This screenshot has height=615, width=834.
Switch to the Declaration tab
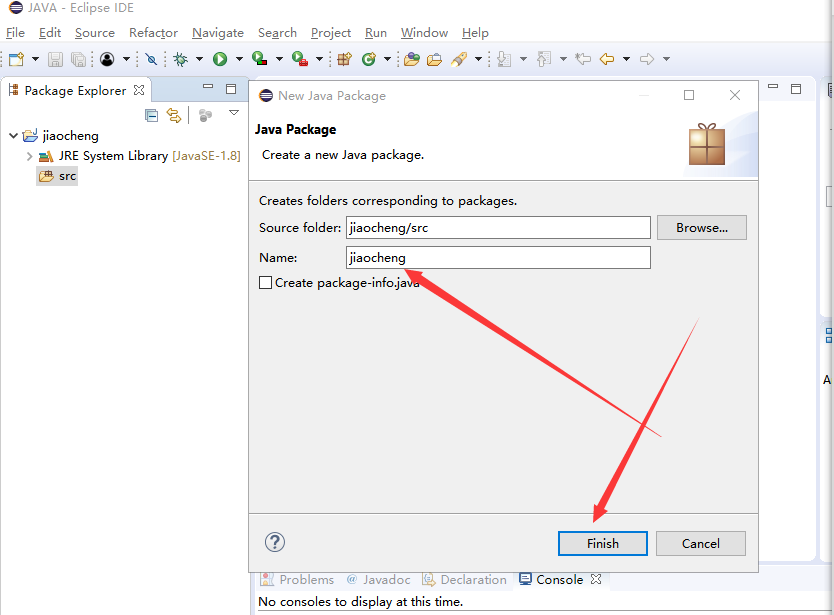(x=464, y=579)
